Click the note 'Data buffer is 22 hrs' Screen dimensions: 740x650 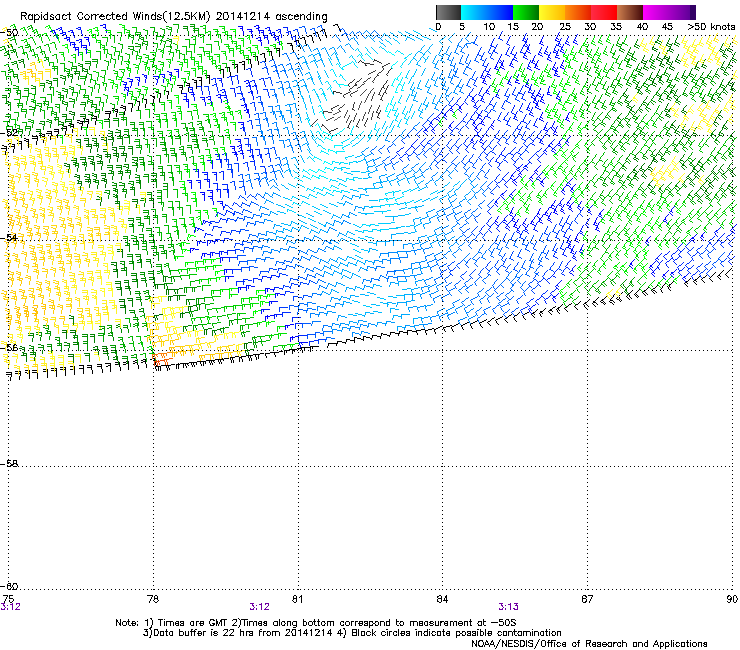[x=202, y=633]
